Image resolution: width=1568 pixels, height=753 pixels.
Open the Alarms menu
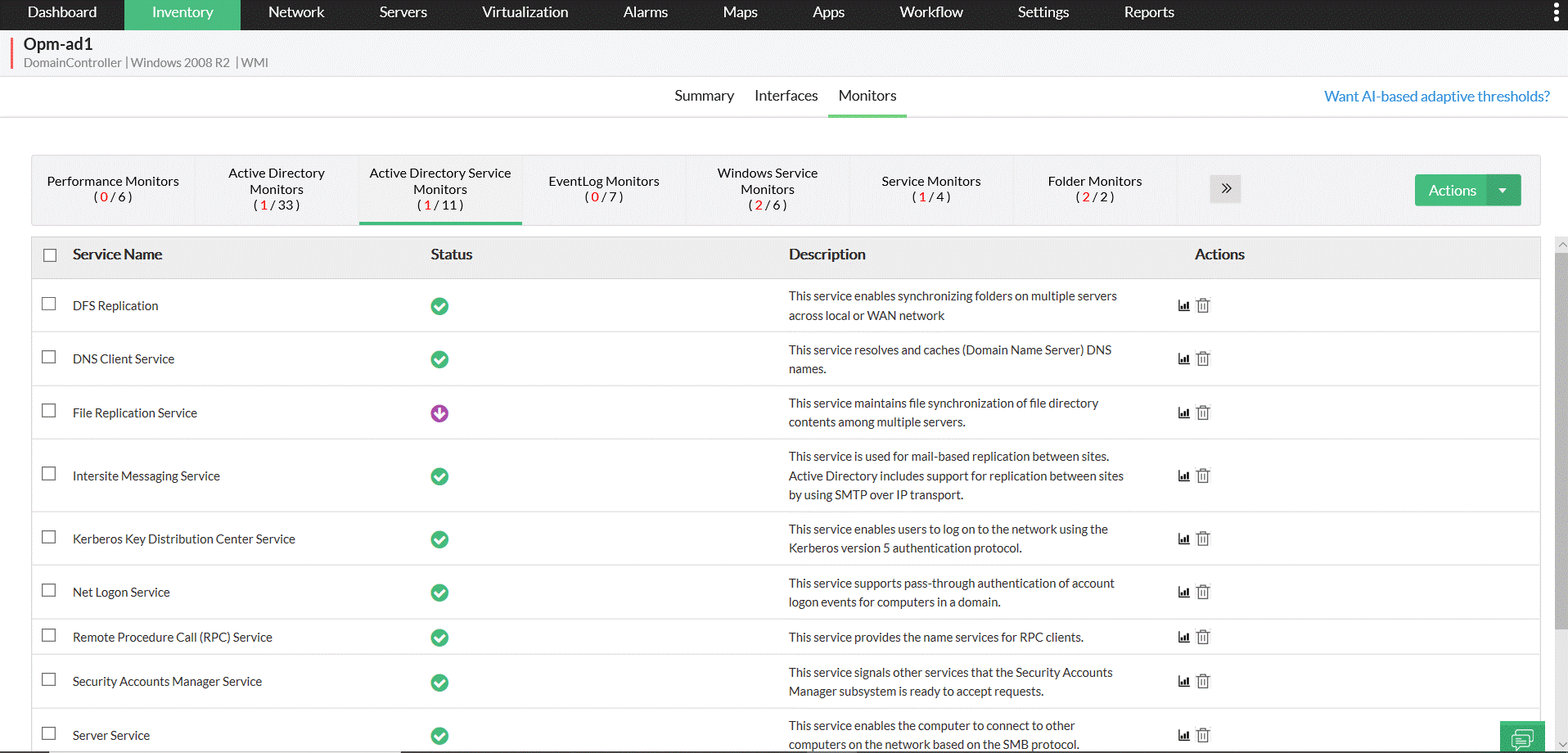click(x=645, y=12)
